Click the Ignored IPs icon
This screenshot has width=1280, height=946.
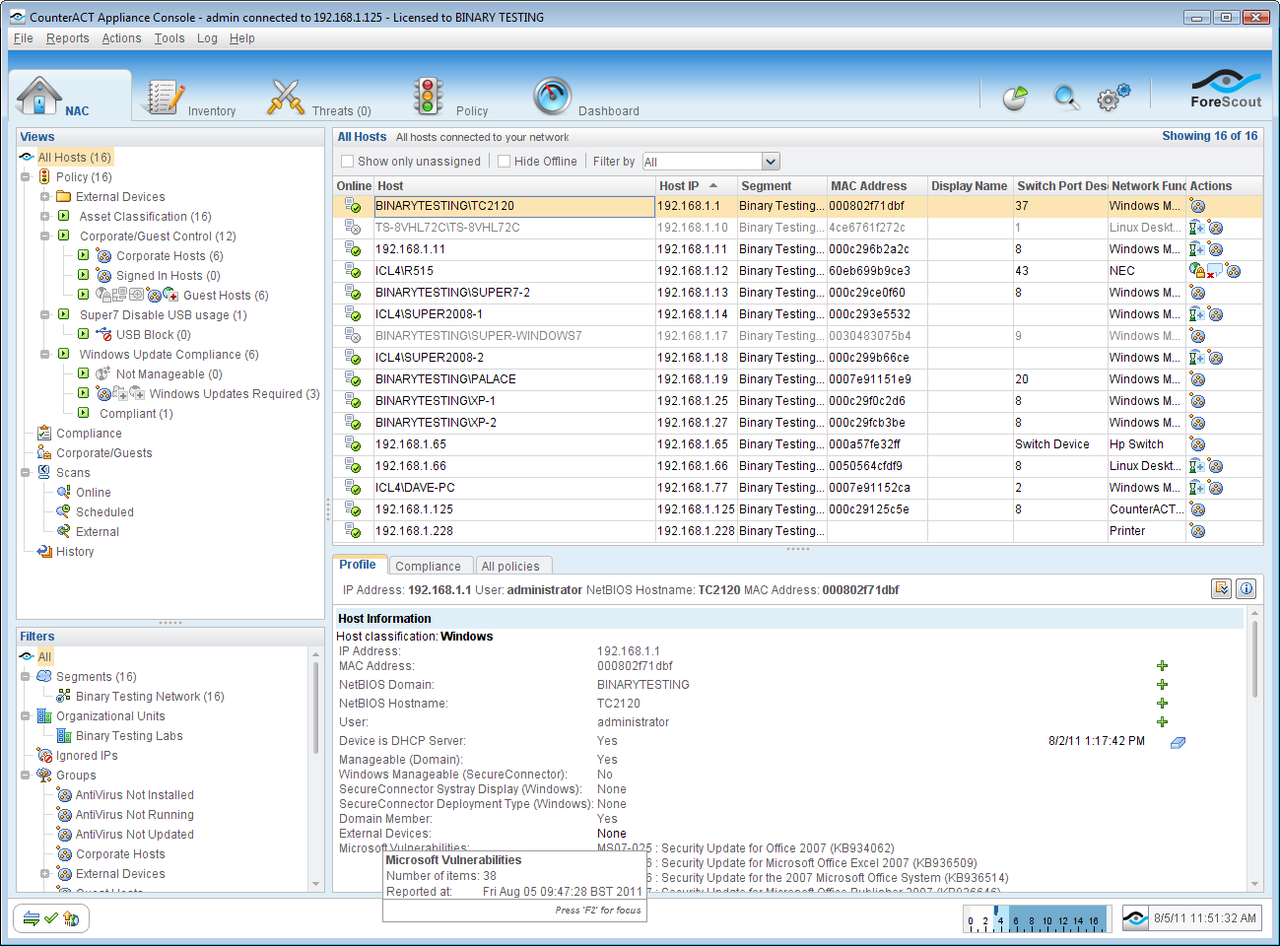[44, 755]
